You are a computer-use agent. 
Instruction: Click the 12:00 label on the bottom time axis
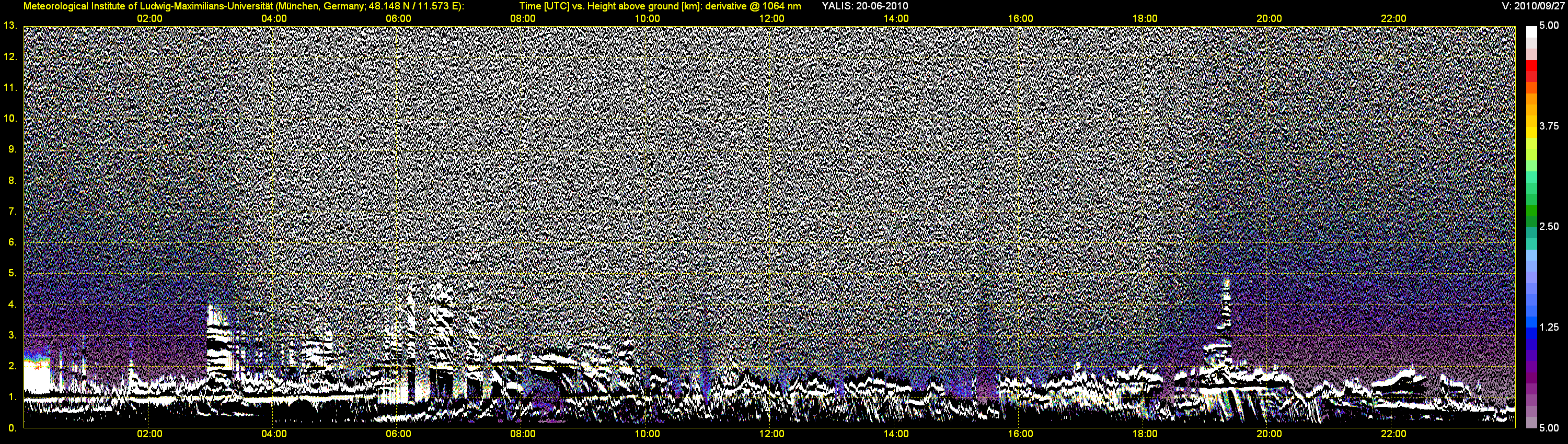click(771, 434)
